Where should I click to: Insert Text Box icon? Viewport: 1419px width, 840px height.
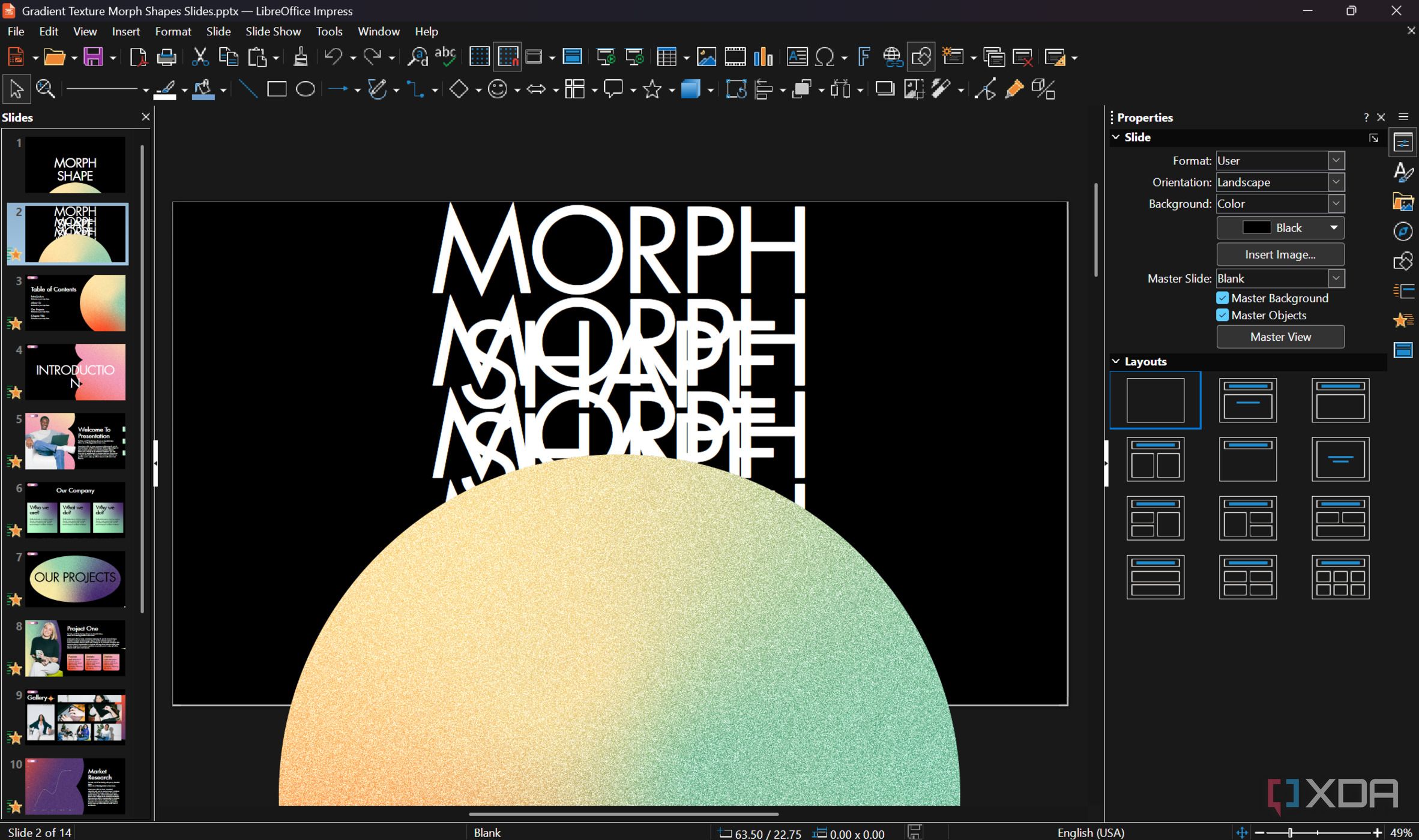pos(797,57)
